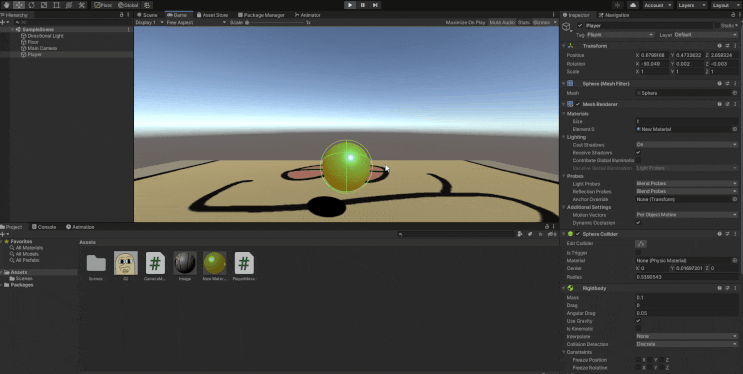Click the Sphere Collider help icon
This screenshot has width=743, height=374.
719,234
